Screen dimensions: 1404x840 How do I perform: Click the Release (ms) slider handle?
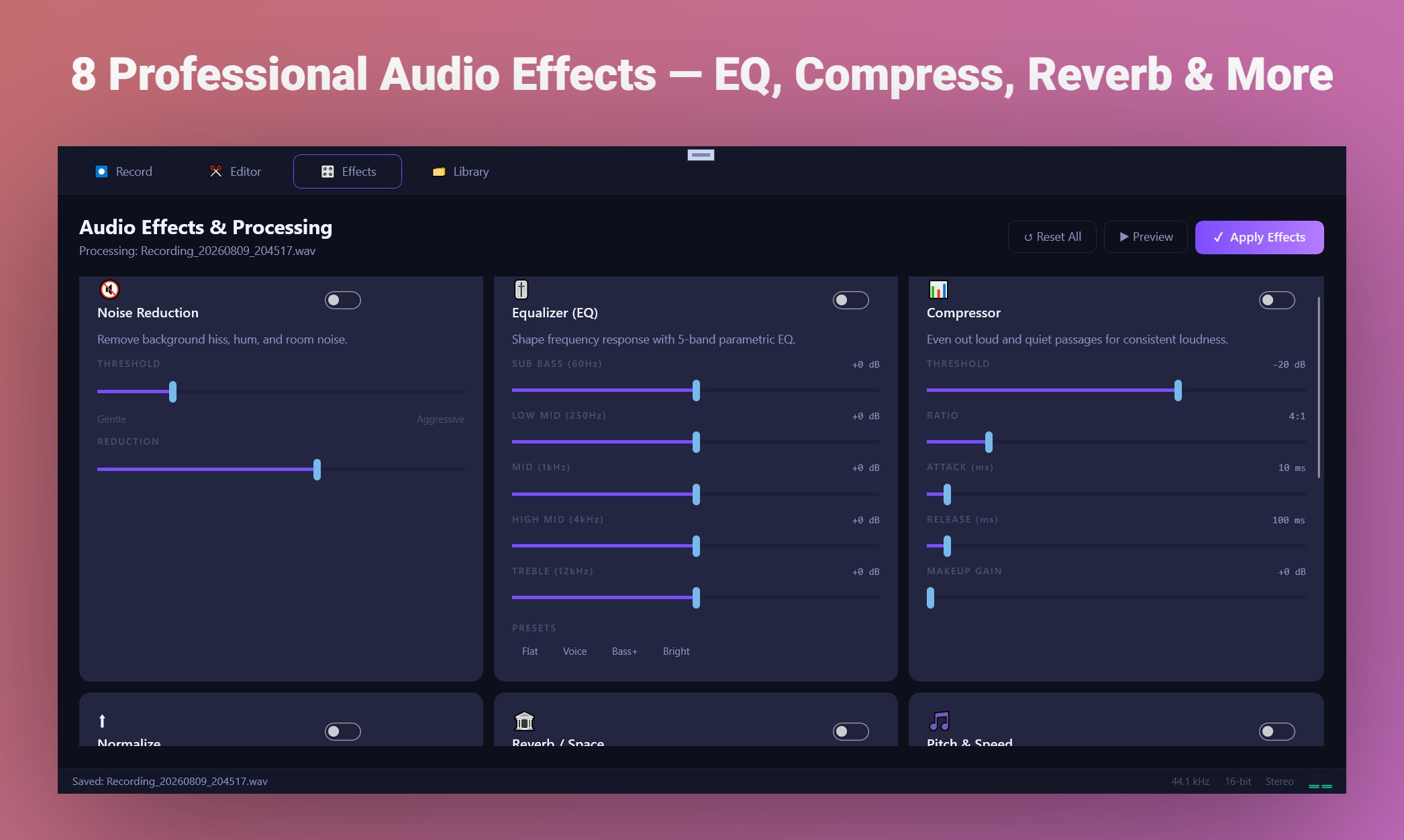point(948,546)
